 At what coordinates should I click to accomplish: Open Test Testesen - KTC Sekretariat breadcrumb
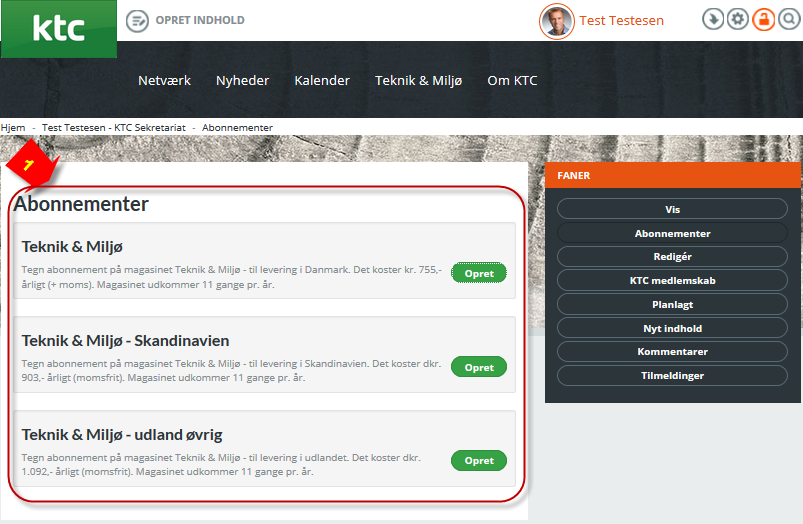(114, 128)
